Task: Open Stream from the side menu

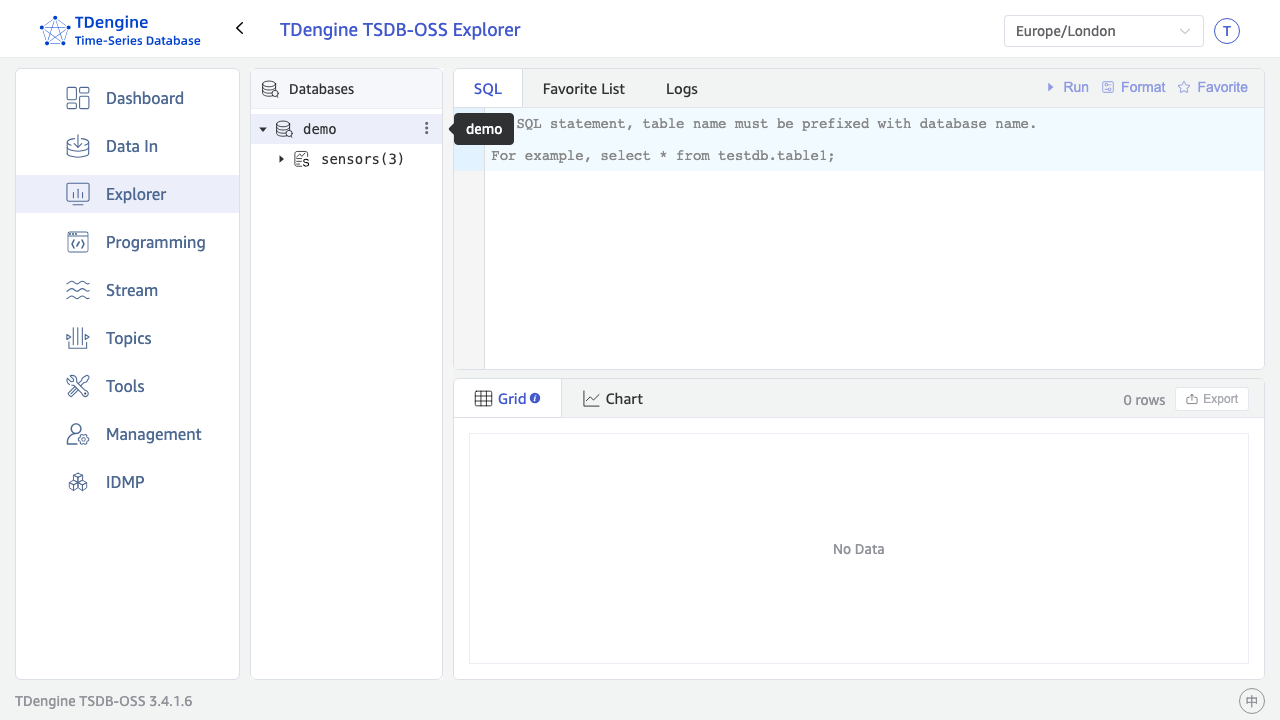Action: click(127, 290)
